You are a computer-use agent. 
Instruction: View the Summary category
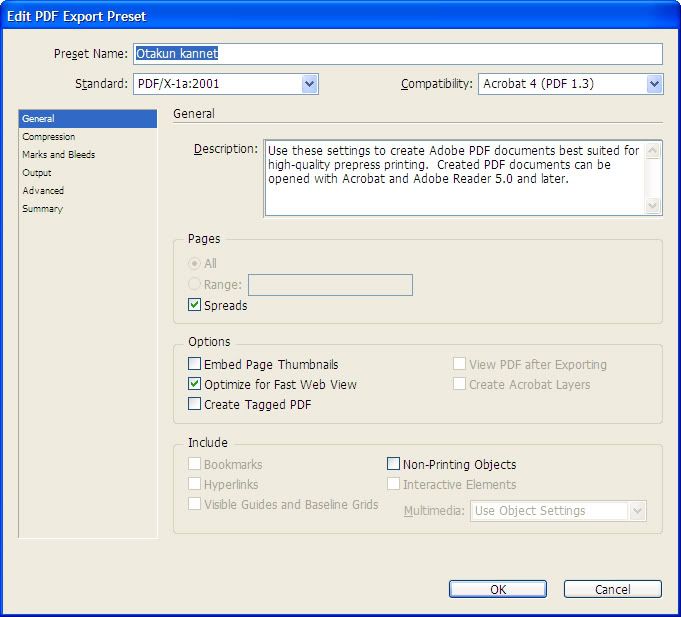(x=87, y=209)
